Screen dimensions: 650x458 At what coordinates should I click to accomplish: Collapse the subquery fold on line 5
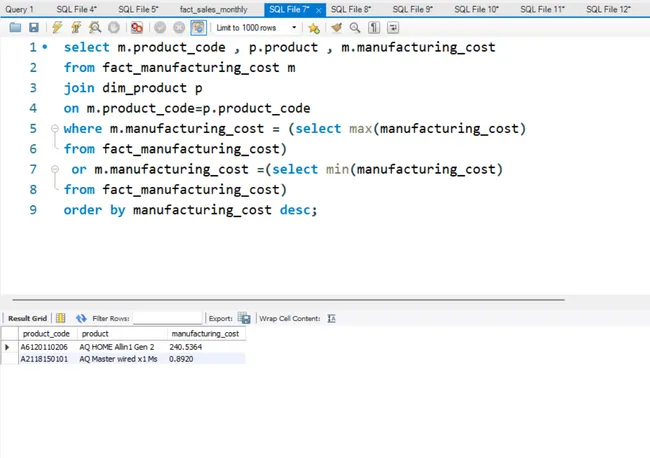point(55,128)
